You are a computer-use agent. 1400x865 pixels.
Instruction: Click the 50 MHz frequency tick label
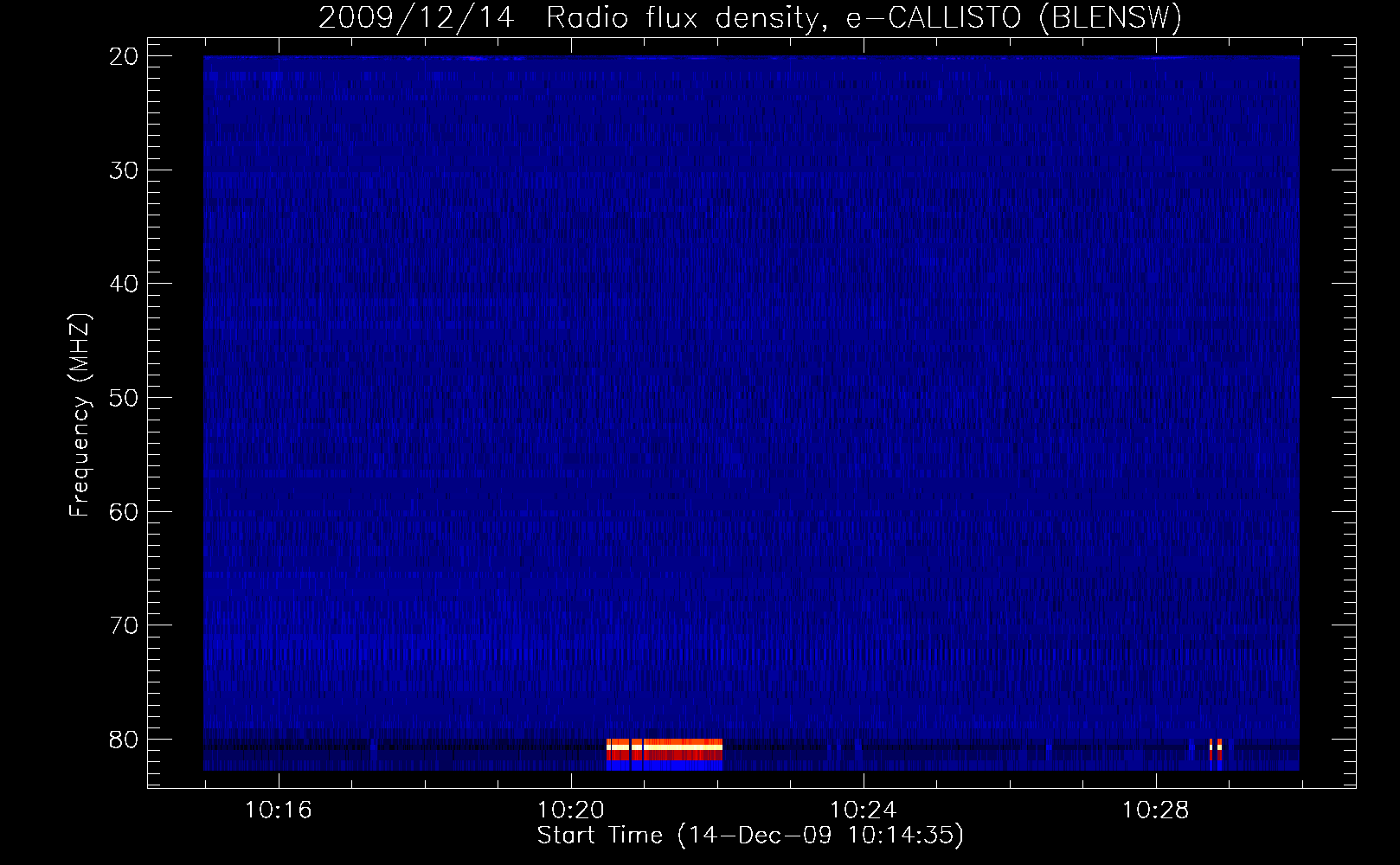pyautogui.click(x=124, y=398)
